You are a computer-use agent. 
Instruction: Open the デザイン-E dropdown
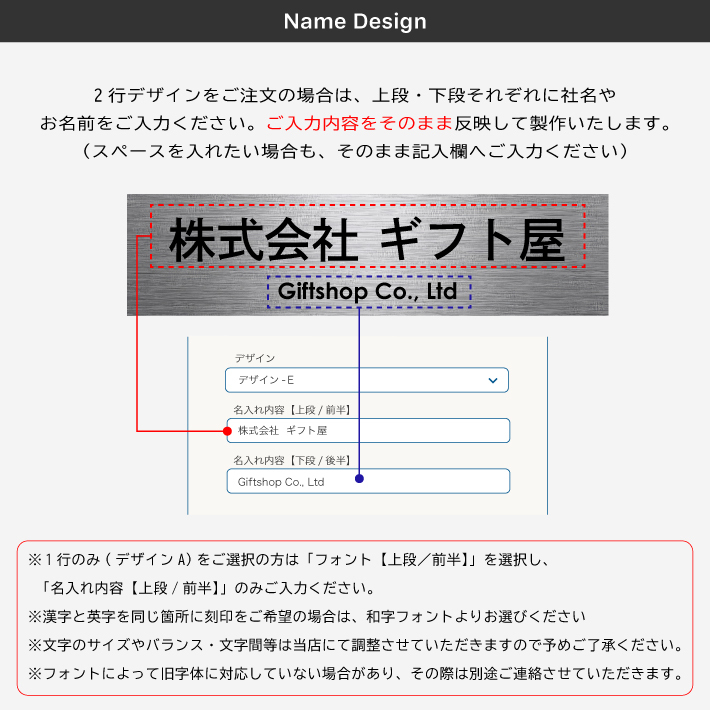pos(367,380)
